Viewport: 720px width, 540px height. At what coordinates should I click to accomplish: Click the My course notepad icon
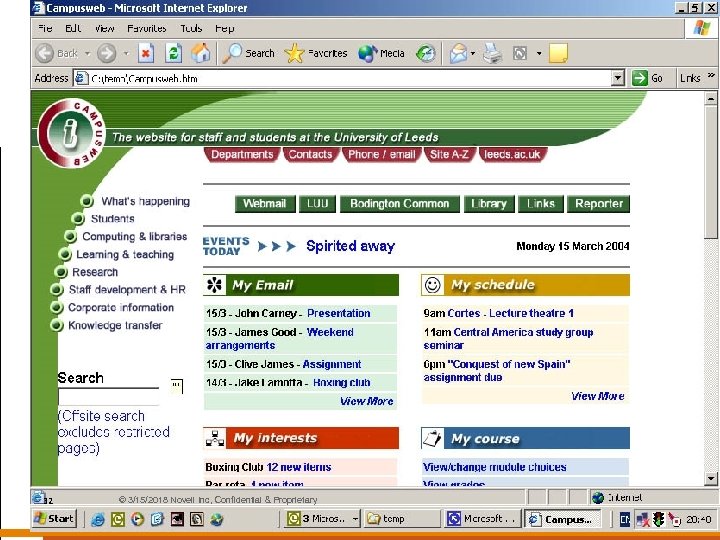coord(433,438)
